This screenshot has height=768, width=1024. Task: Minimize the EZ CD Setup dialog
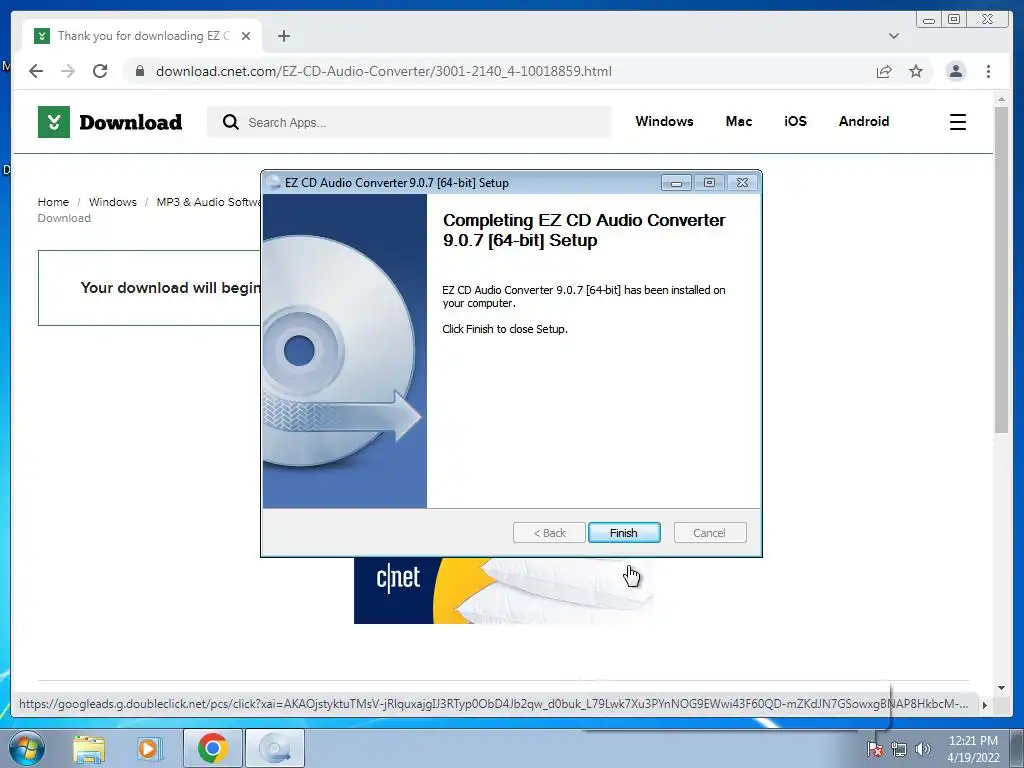[x=676, y=183]
